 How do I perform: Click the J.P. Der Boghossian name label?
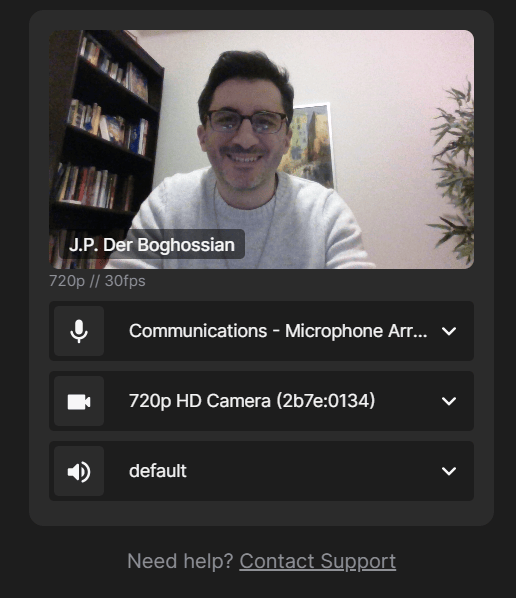[152, 244]
